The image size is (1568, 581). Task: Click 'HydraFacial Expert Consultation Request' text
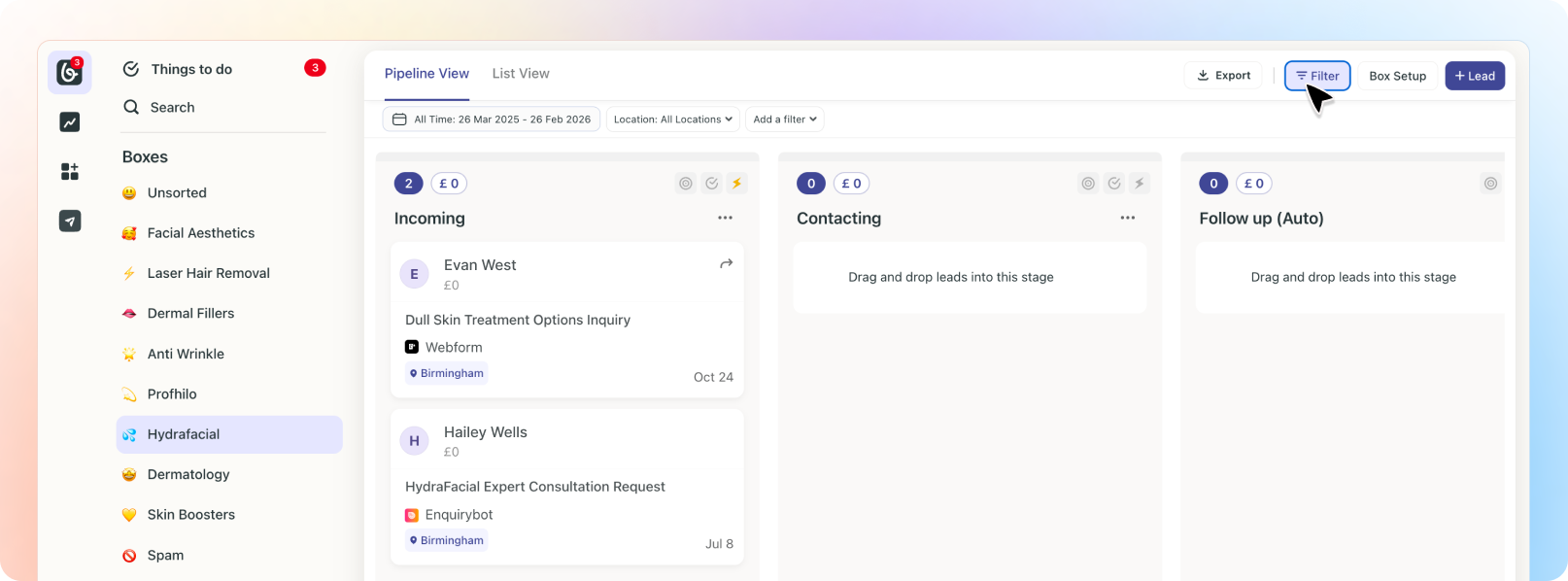tap(535, 487)
